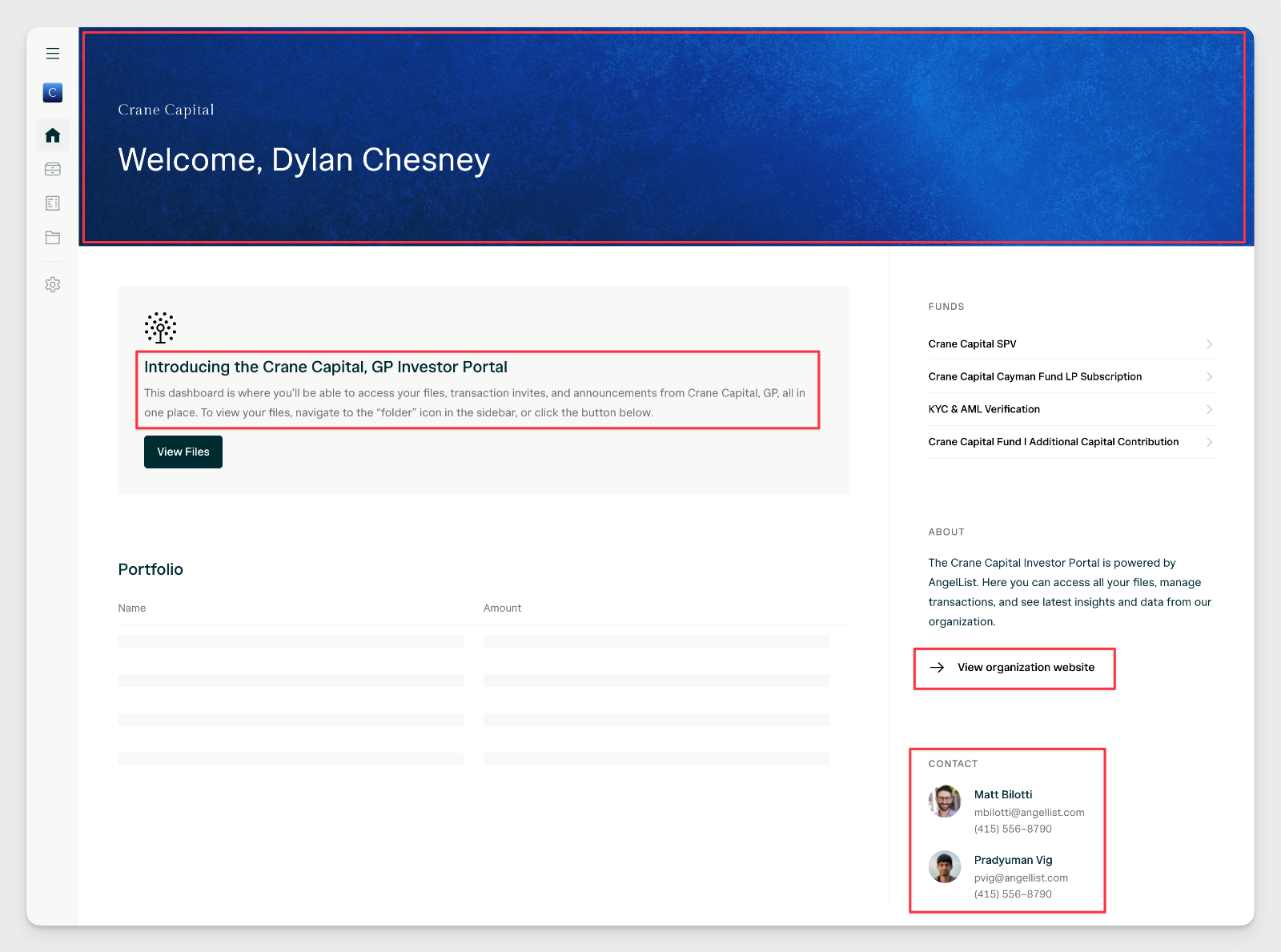This screenshot has width=1281, height=952.
Task: Click the ABOUT section label
Action: pos(946,532)
